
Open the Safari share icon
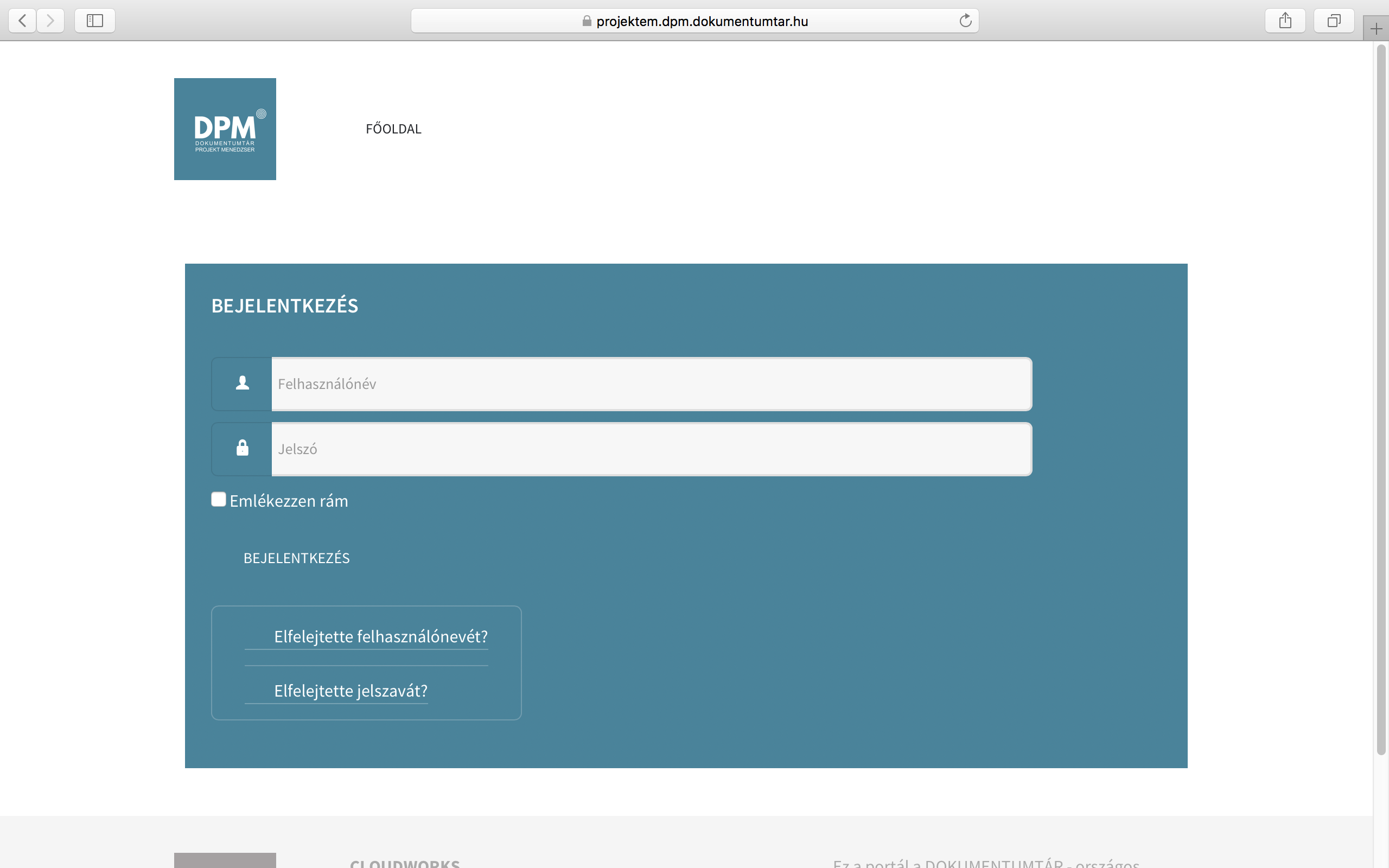1284,21
